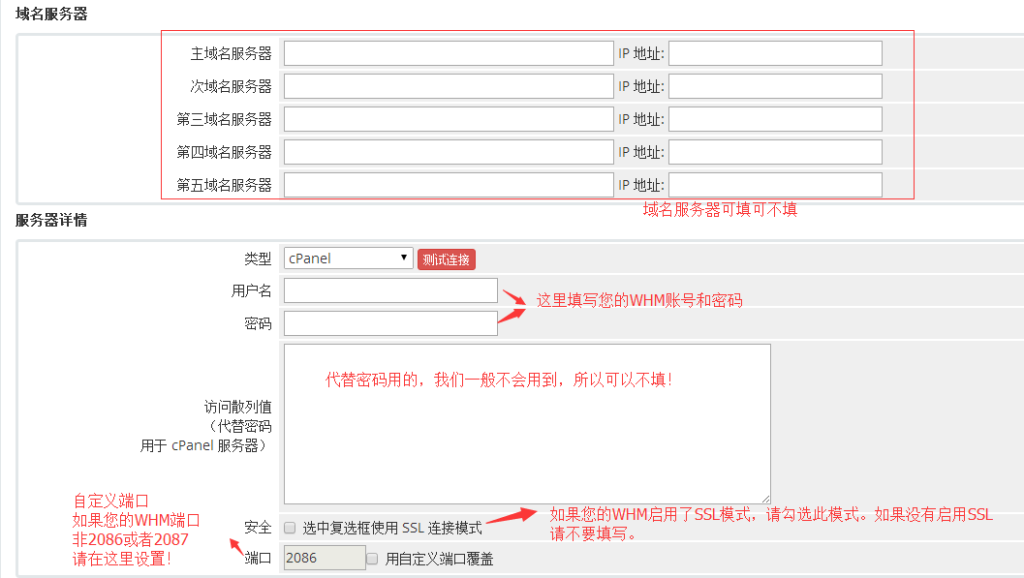Focus the 次域名服务器 hostname field
The width and height of the screenshot is (1024, 578).
[x=449, y=86]
